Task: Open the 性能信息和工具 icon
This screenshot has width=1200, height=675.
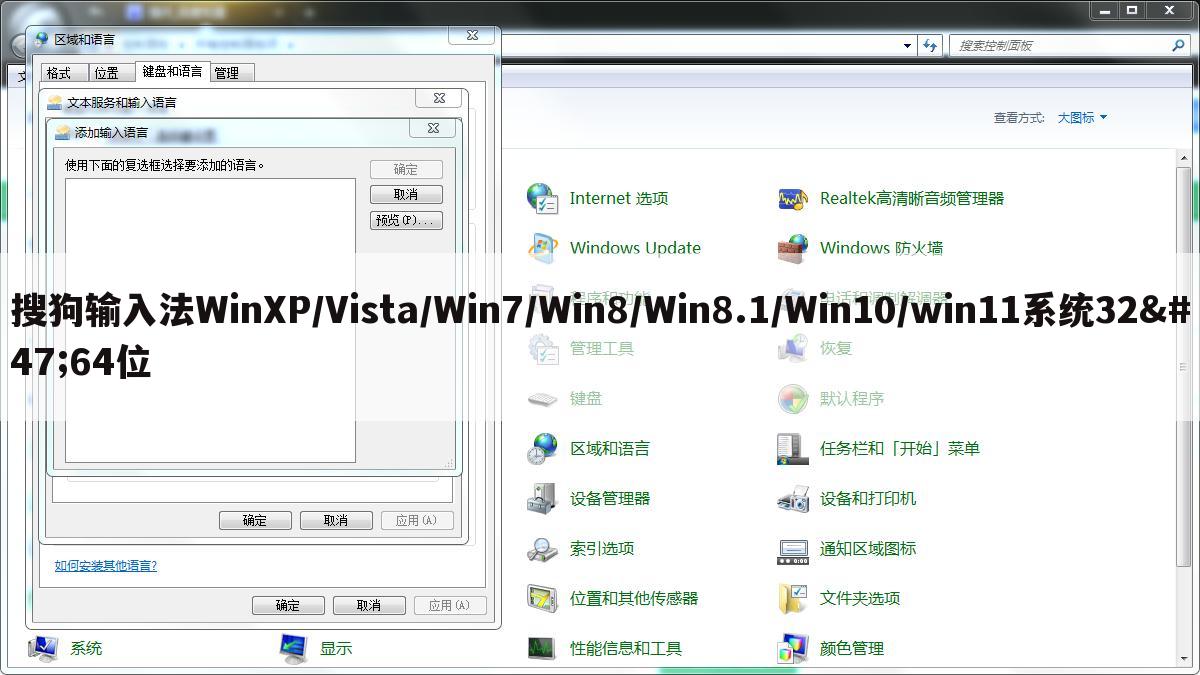Action: tap(542, 648)
